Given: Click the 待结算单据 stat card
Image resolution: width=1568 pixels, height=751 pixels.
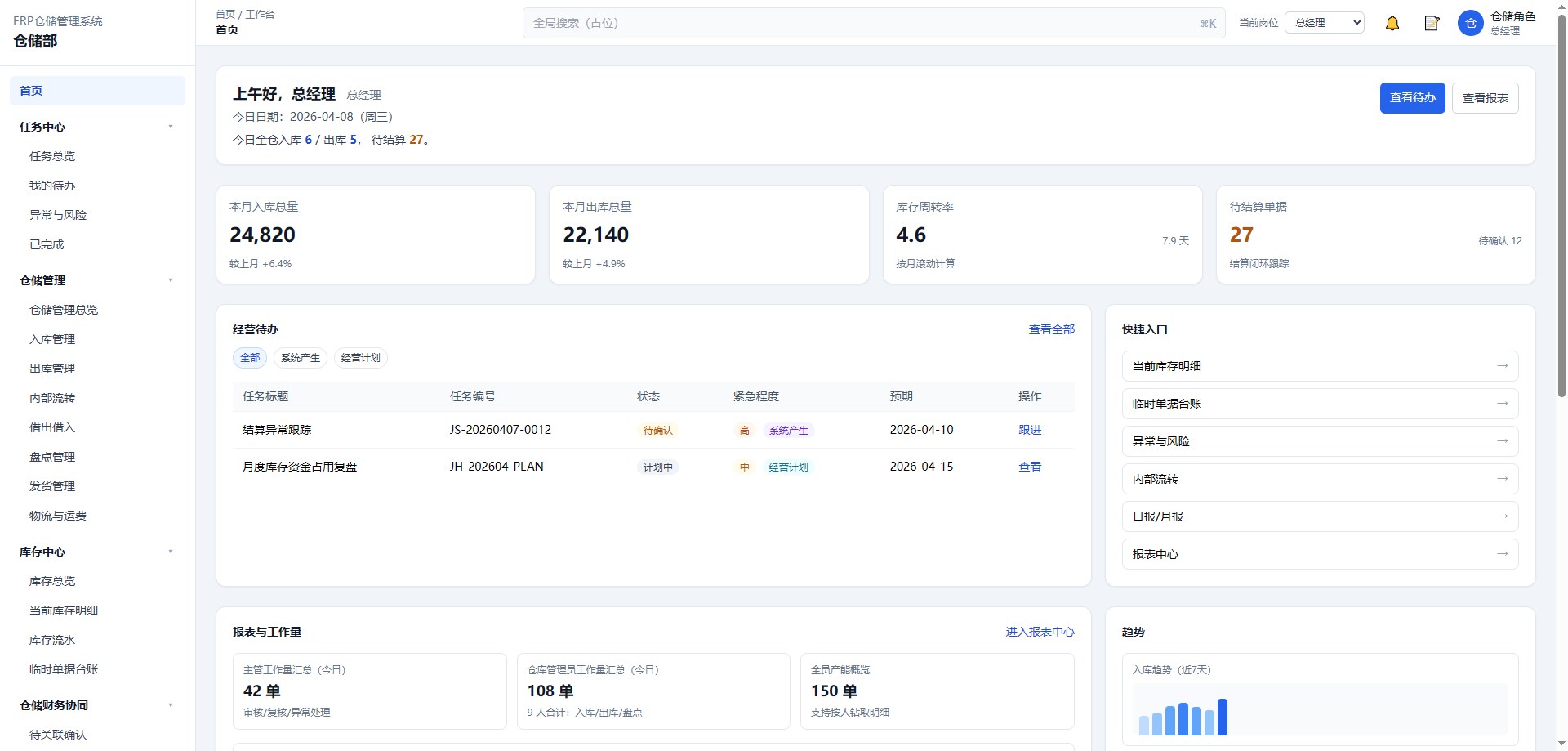Looking at the screenshot, I should [x=1375, y=235].
